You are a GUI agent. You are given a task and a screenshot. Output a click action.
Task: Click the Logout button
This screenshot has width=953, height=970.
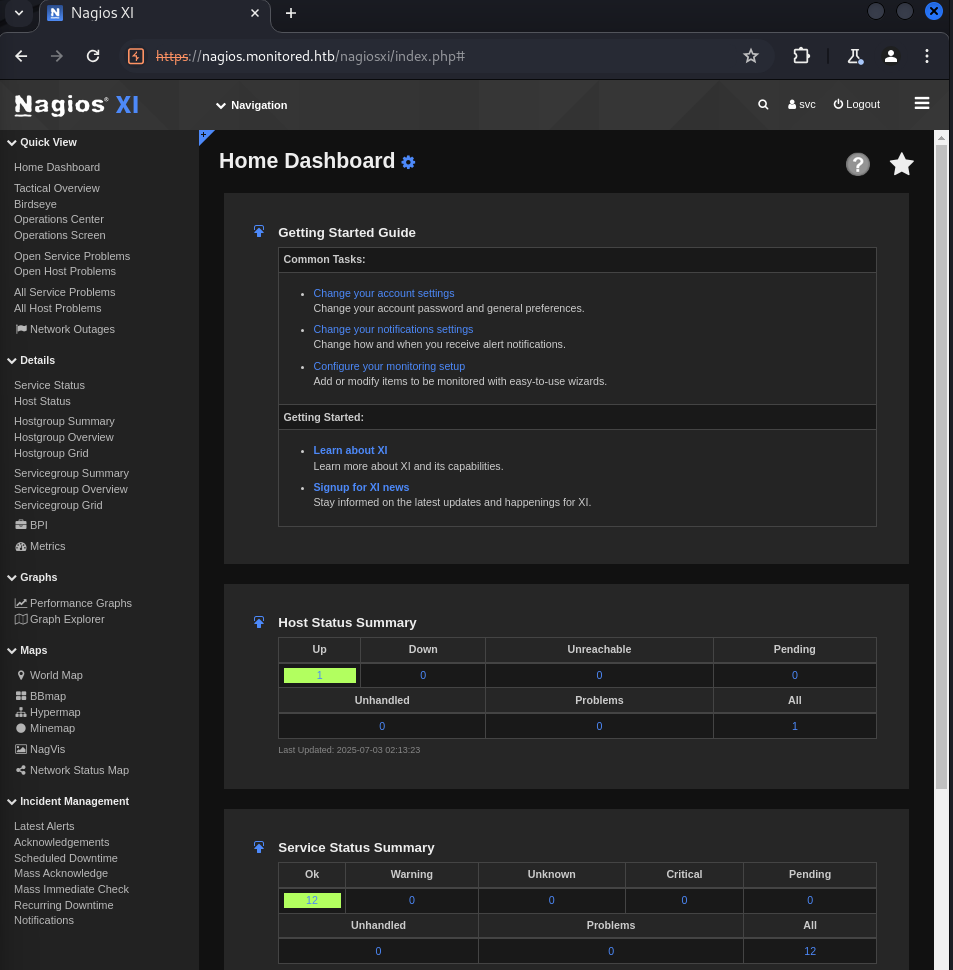click(857, 105)
